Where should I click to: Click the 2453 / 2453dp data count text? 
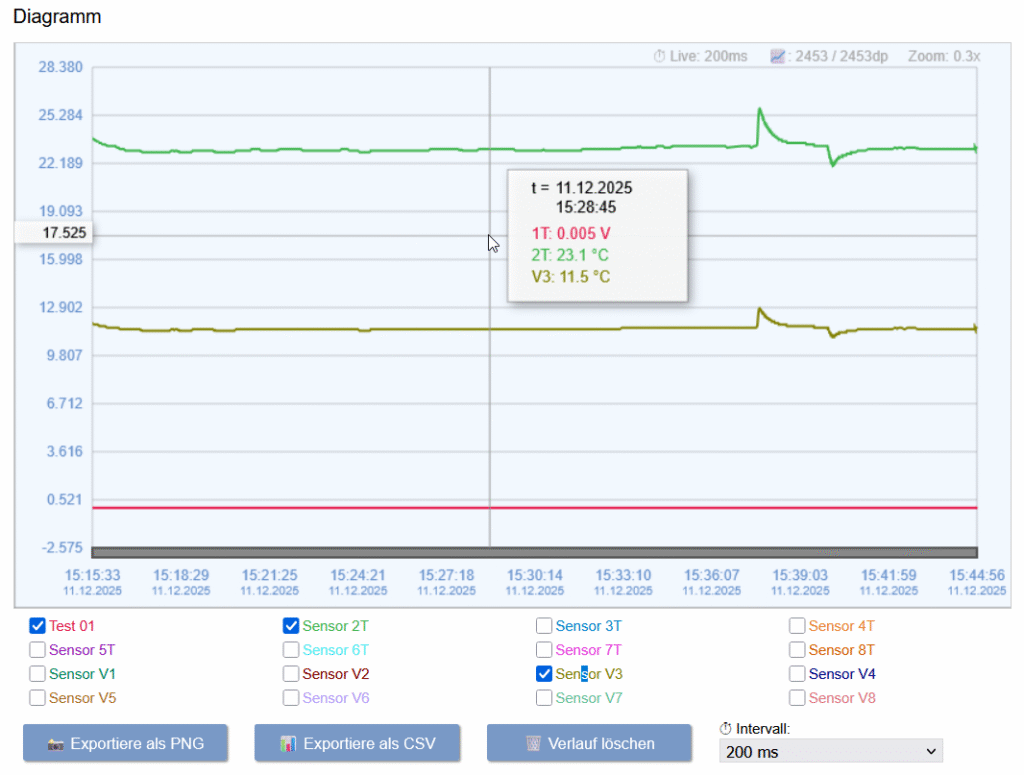click(x=841, y=56)
